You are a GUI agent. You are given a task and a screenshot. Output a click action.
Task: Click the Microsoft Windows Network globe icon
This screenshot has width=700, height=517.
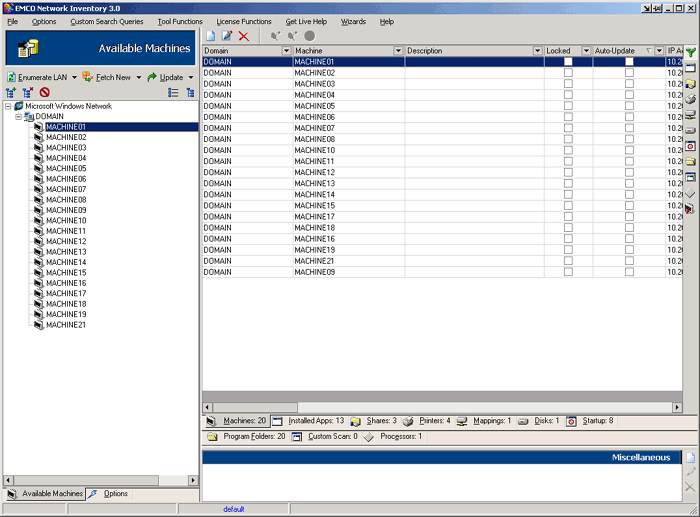[x=19, y=106]
